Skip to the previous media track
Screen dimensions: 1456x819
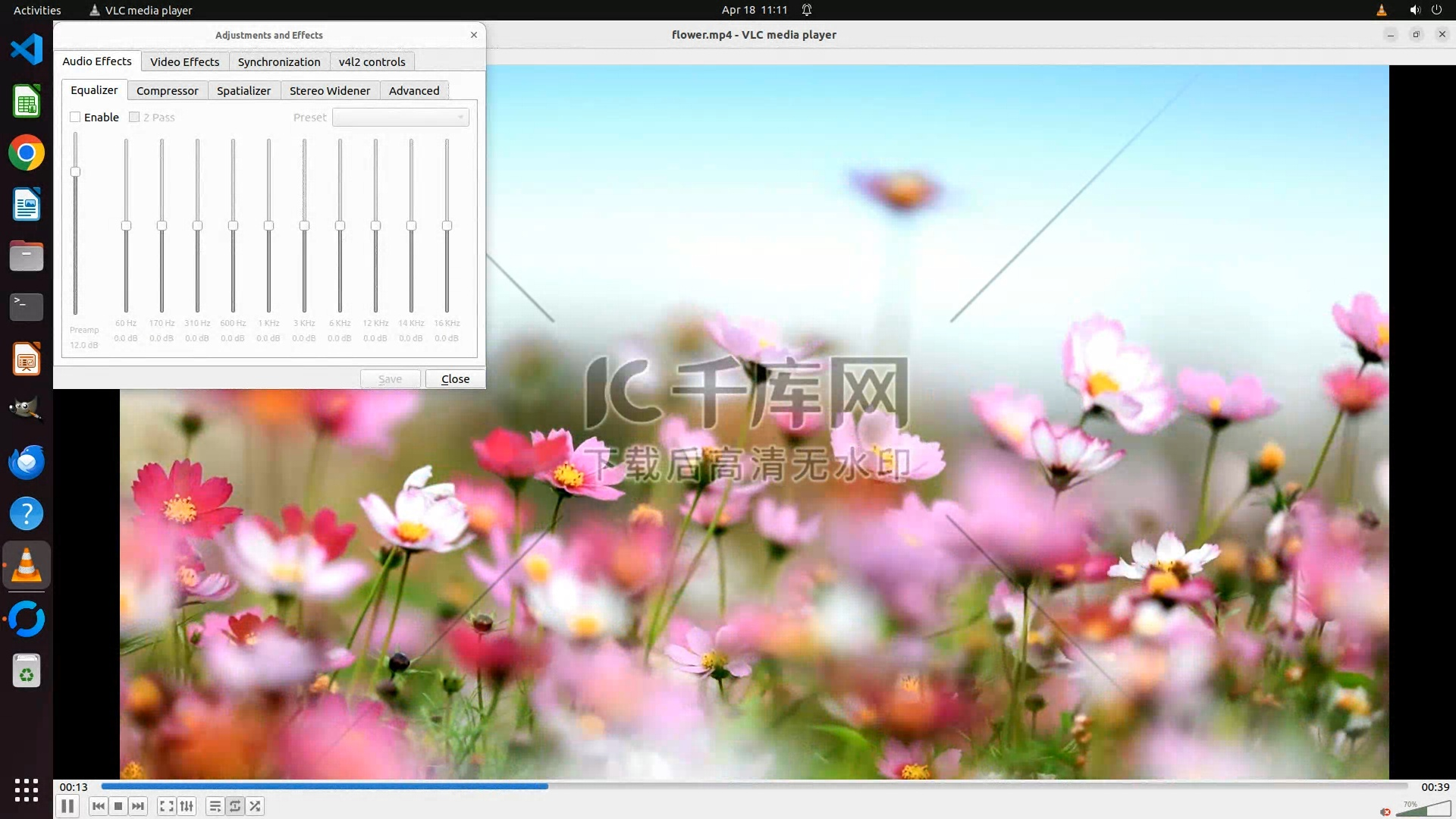tap(99, 806)
